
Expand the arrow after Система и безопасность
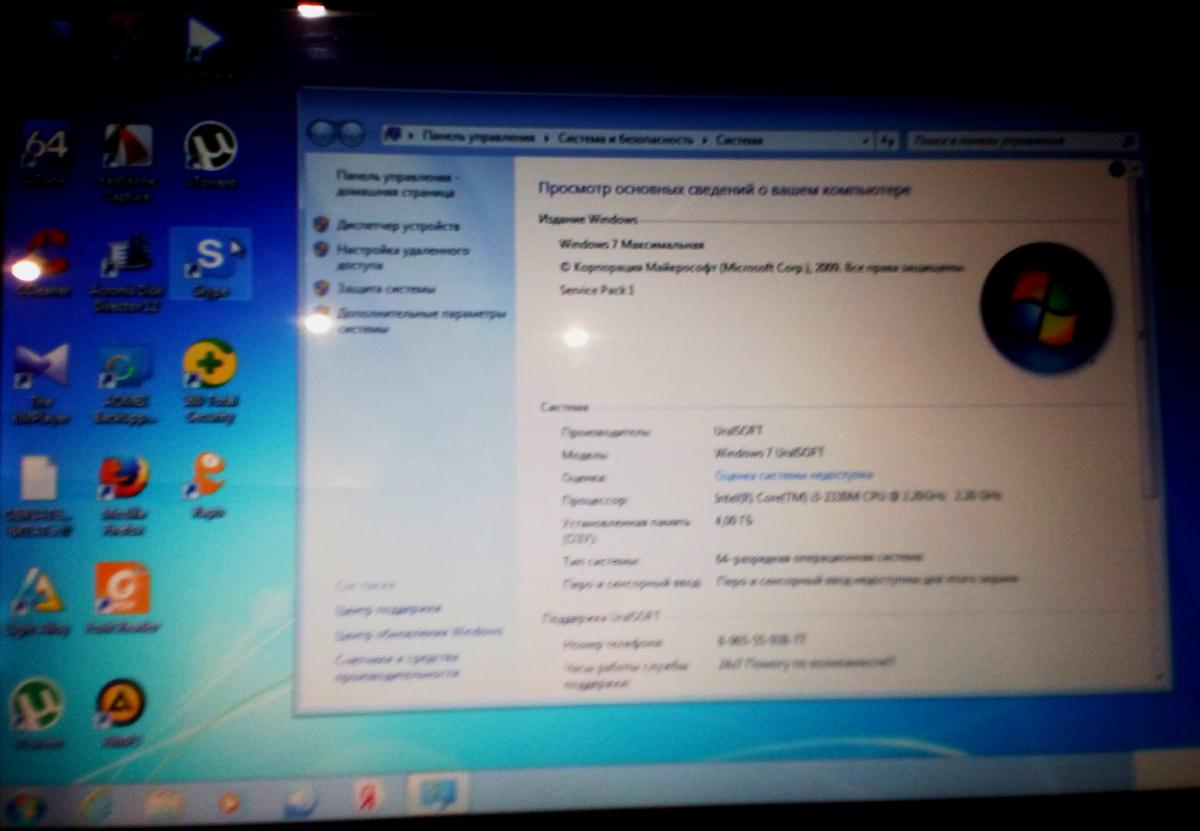[705, 139]
